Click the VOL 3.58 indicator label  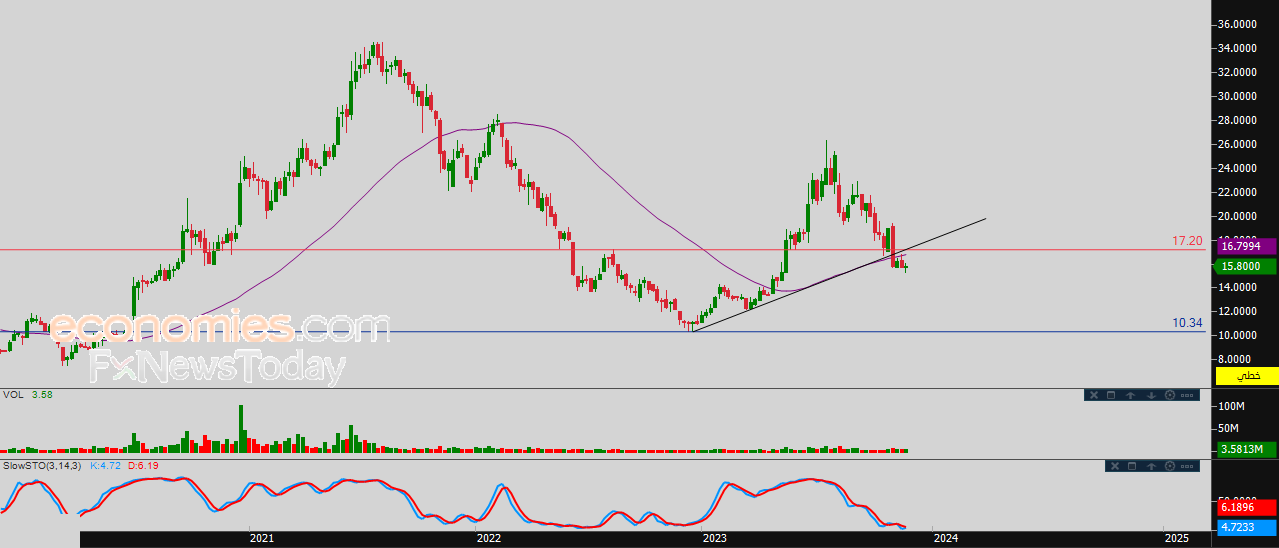(x=27, y=395)
